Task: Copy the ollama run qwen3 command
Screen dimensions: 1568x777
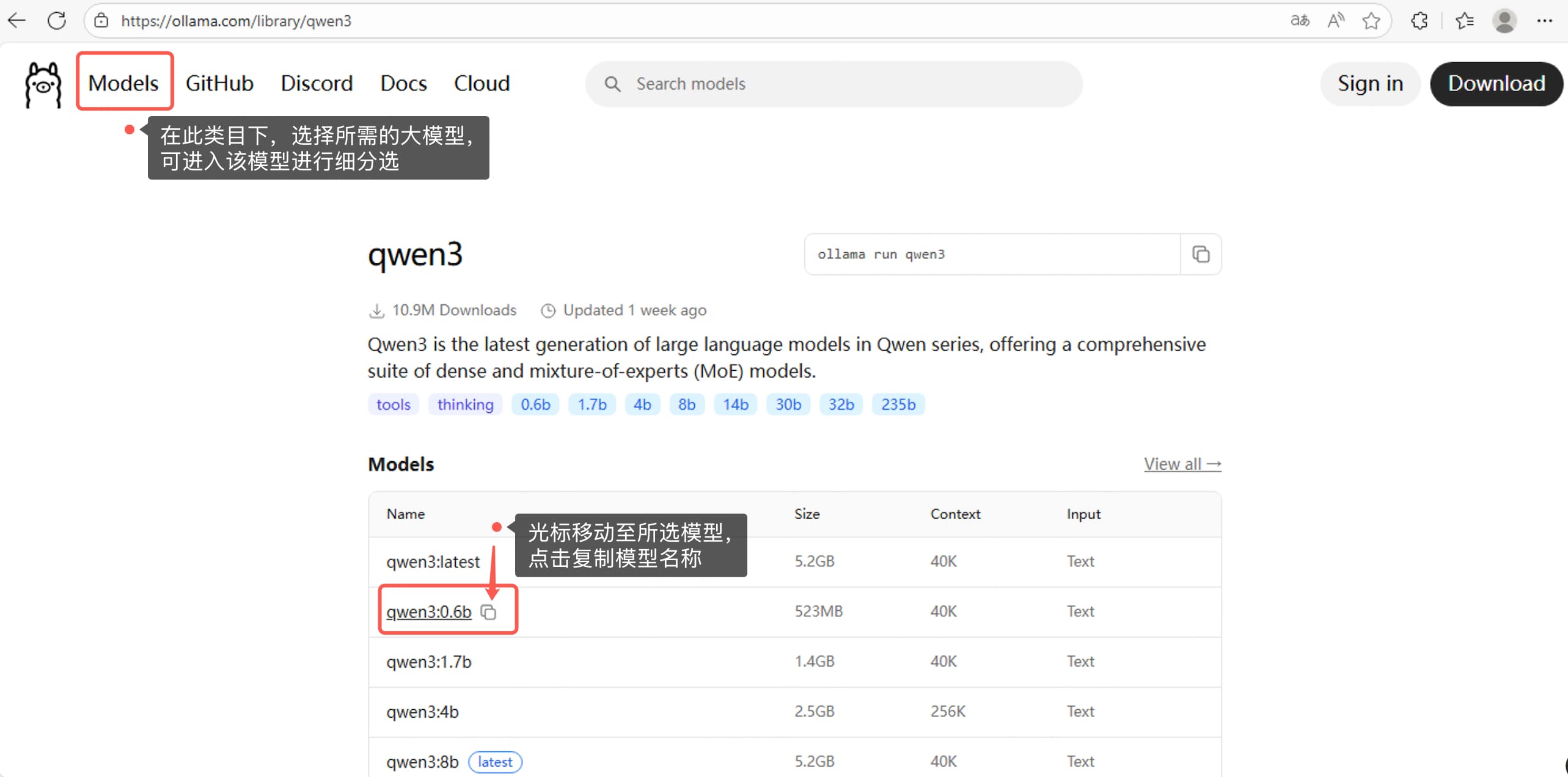Action: (1200, 254)
